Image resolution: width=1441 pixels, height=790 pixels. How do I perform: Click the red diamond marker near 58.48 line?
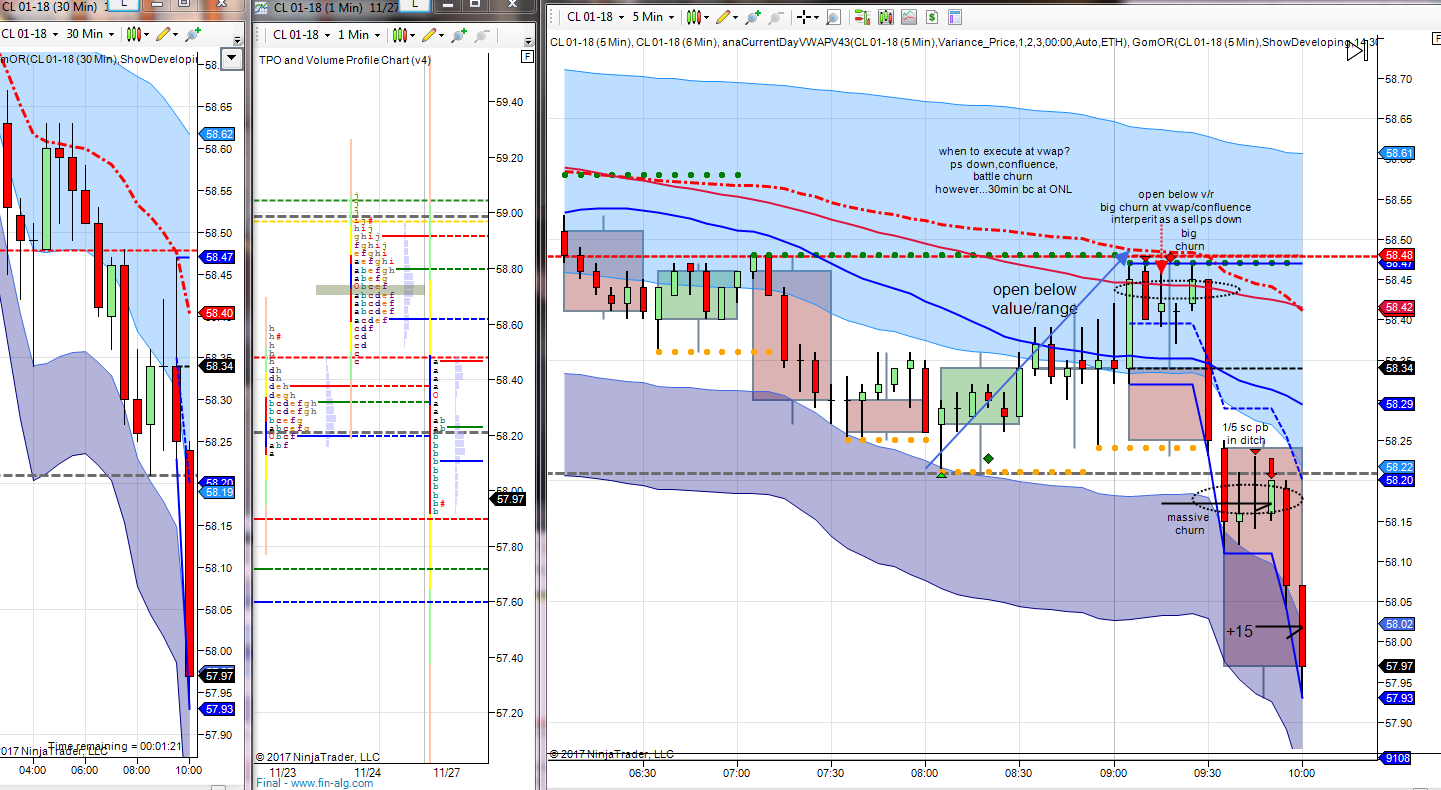tap(1168, 258)
